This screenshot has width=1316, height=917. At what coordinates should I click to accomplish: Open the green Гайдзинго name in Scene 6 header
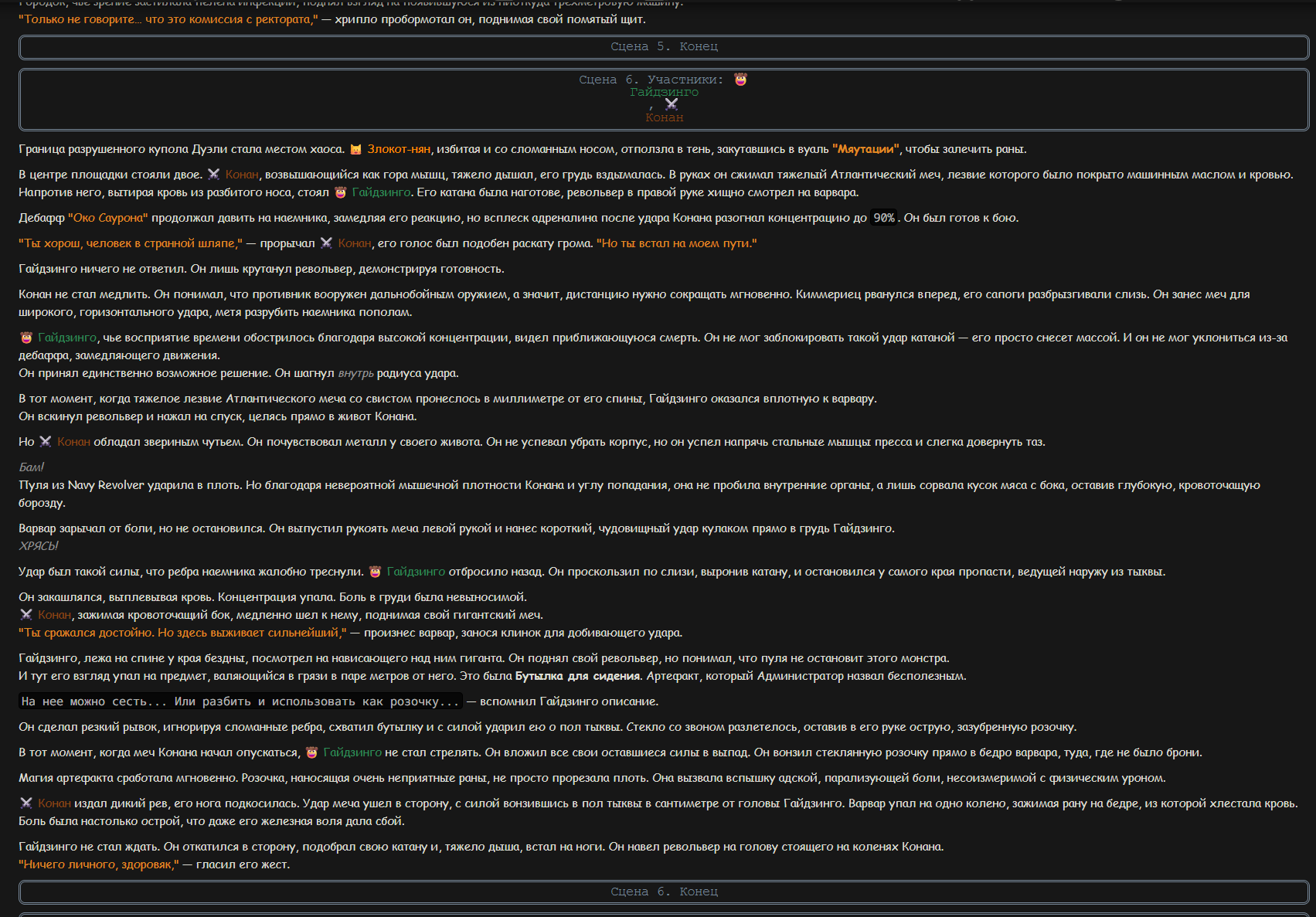(665, 92)
